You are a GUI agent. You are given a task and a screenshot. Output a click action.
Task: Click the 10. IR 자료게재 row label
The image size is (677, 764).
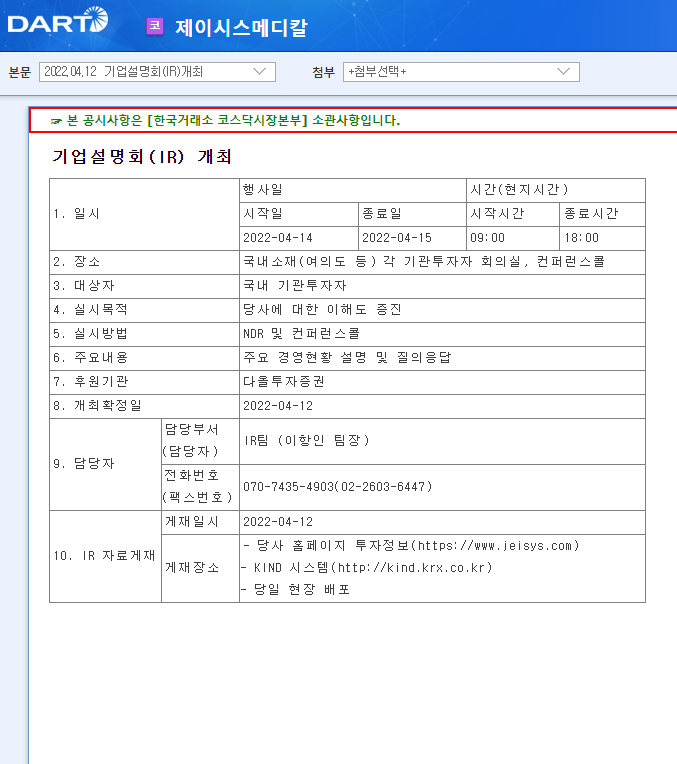point(105,556)
